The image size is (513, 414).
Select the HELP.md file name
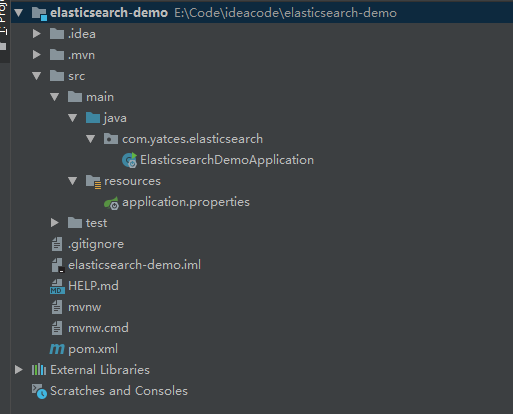pyautogui.click(x=93, y=286)
